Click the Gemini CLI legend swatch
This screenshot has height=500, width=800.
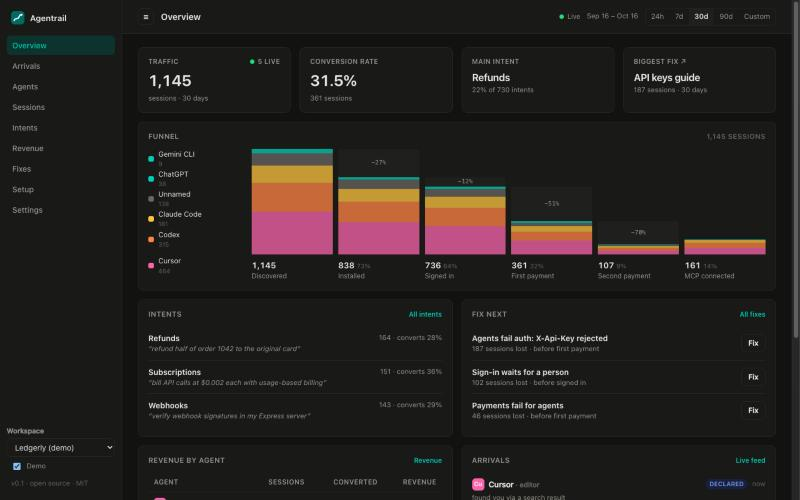coord(151,159)
